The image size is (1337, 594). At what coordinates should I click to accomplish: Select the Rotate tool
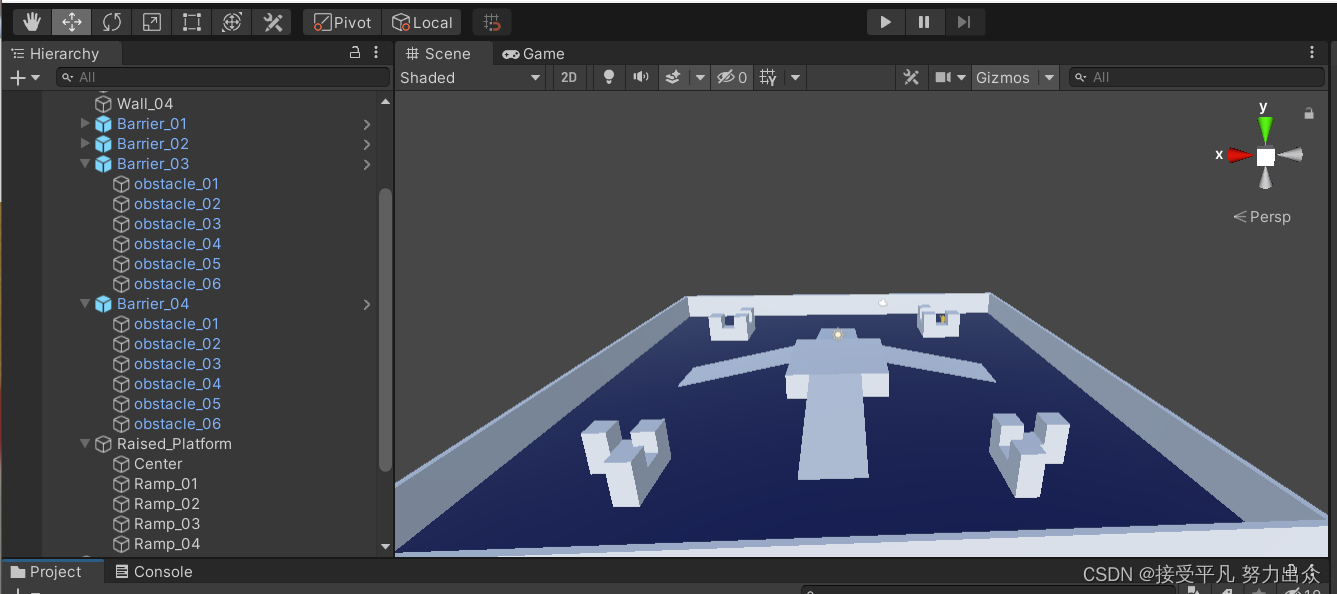pyautogui.click(x=110, y=20)
